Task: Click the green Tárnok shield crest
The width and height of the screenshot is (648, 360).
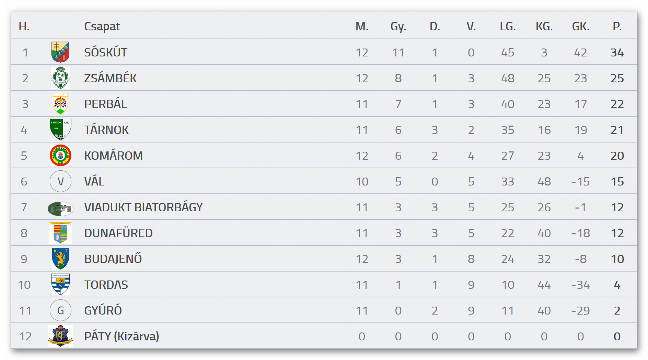Action: point(60,129)
